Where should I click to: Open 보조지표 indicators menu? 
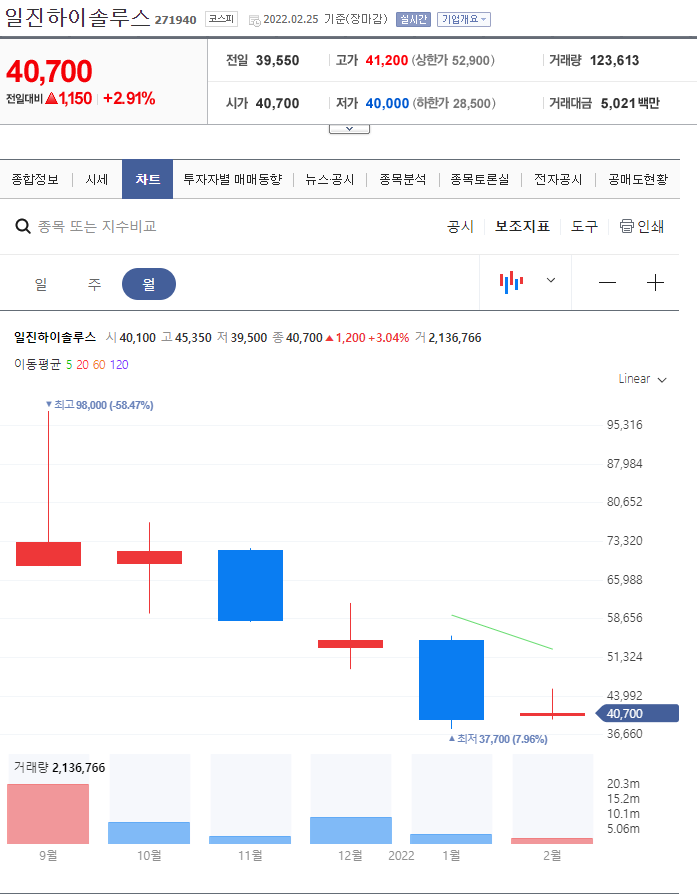522,226
